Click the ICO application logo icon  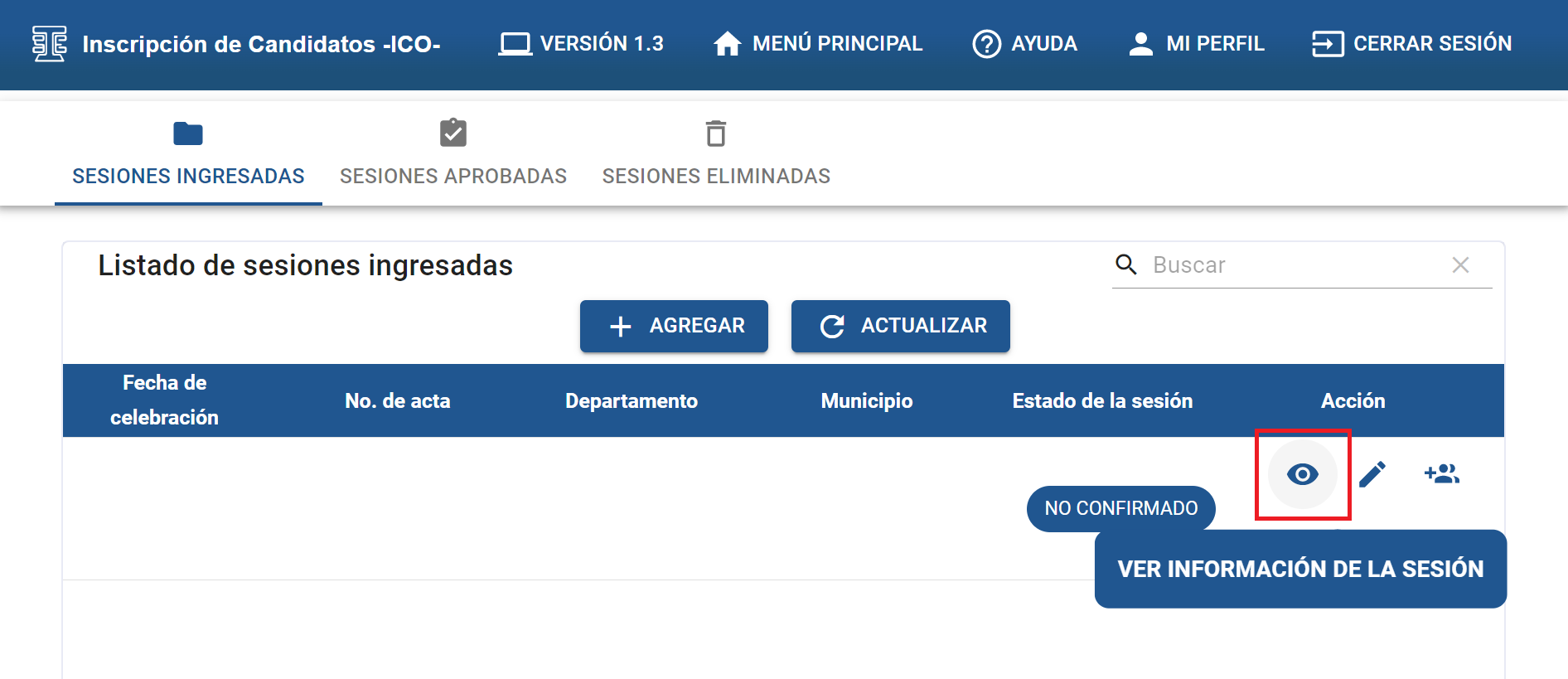(x=49, y=44)
